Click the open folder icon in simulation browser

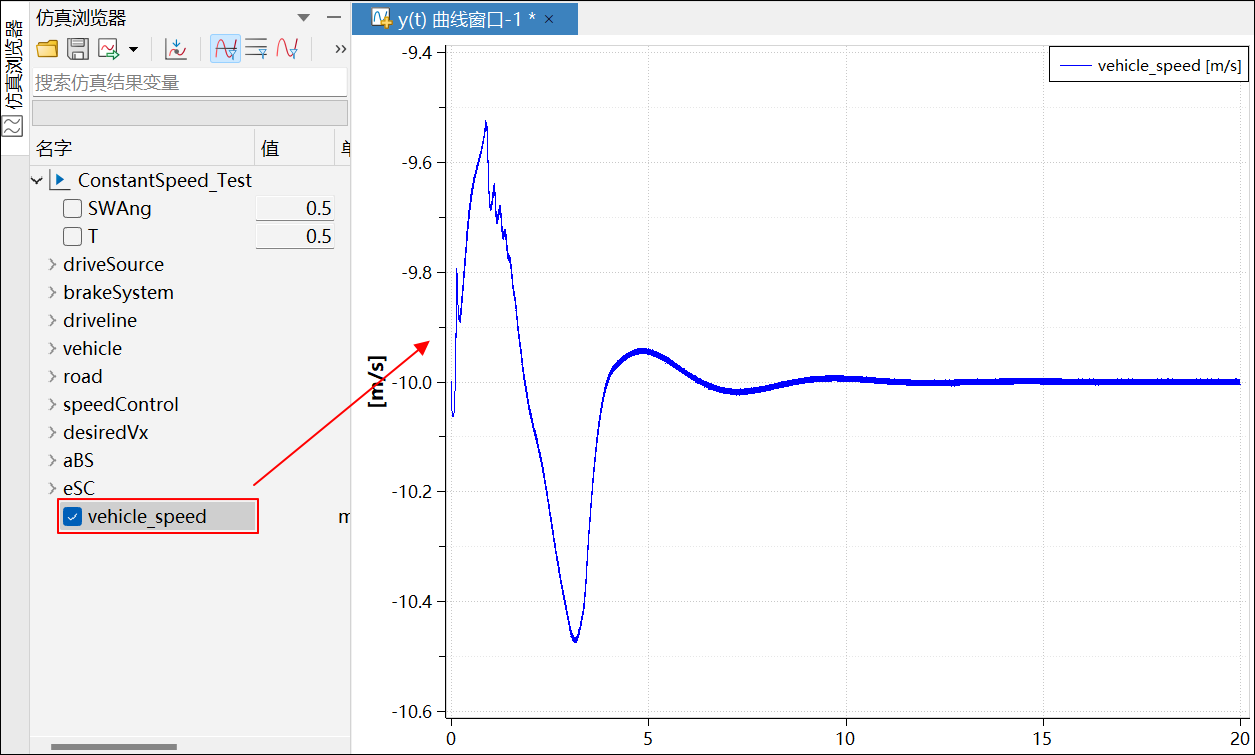click(x=47, y=49)
